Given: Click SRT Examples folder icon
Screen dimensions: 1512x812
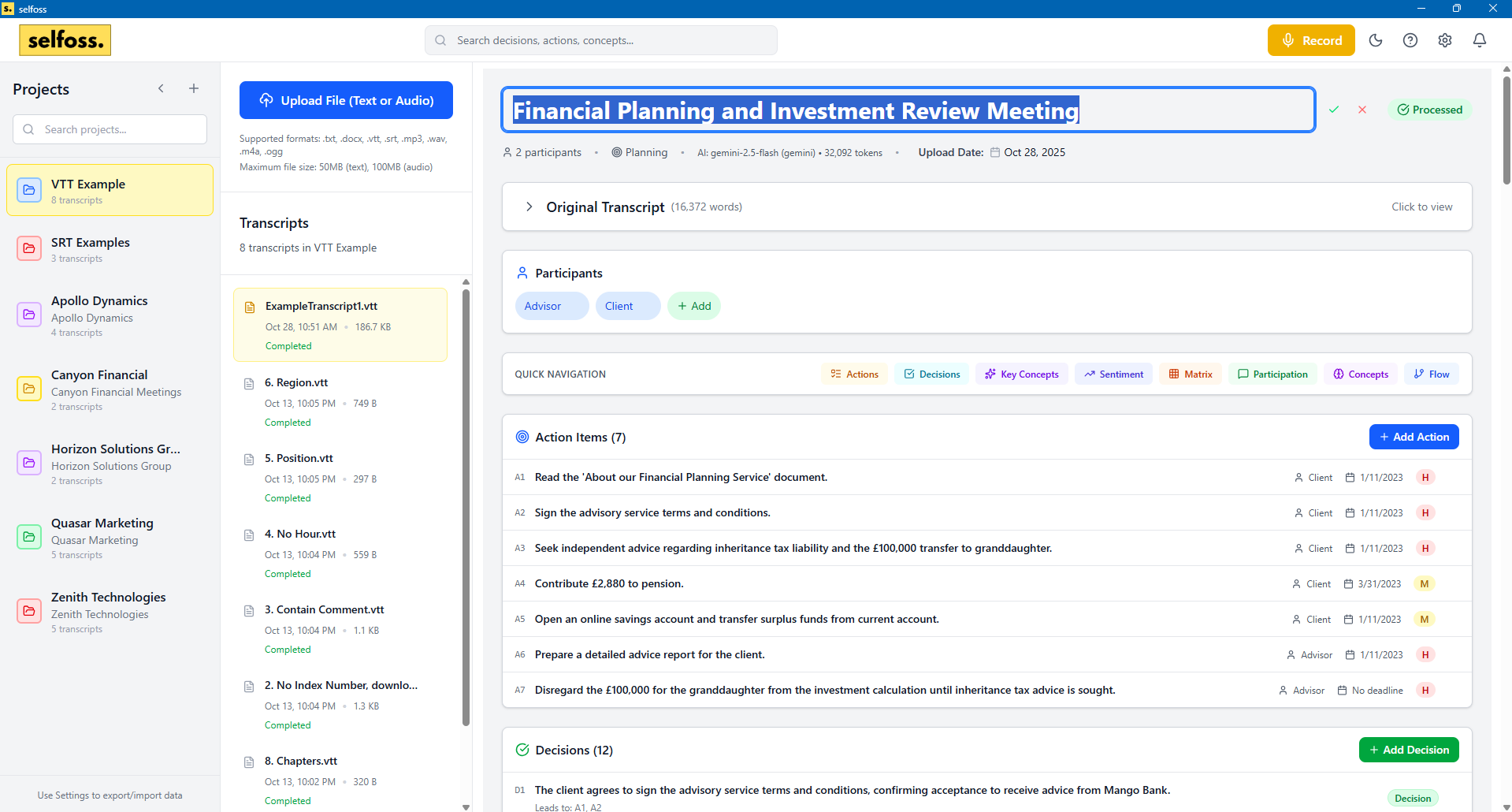Looking at the screenshot, I should [29, 248].
